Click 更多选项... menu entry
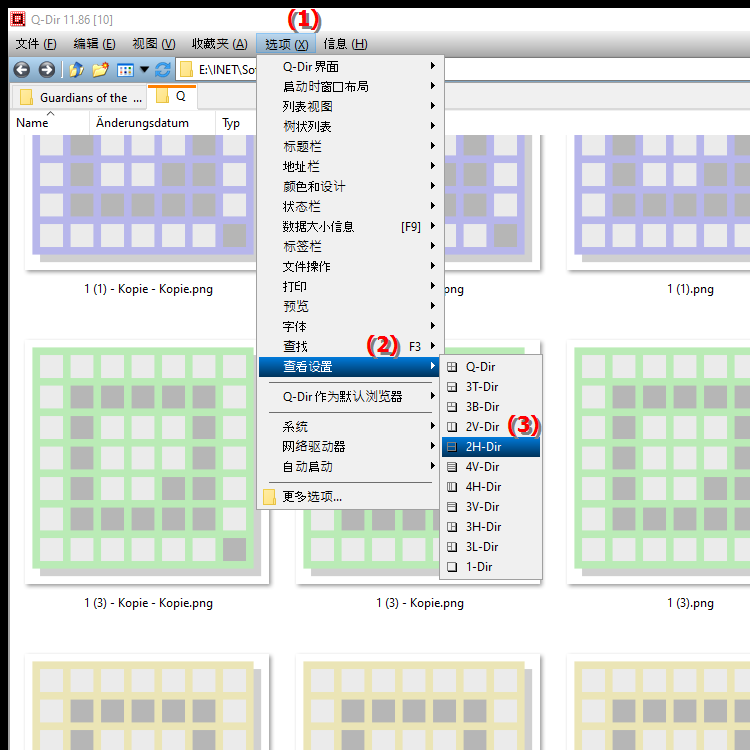750x750 pixels. [x=350, y=497]
